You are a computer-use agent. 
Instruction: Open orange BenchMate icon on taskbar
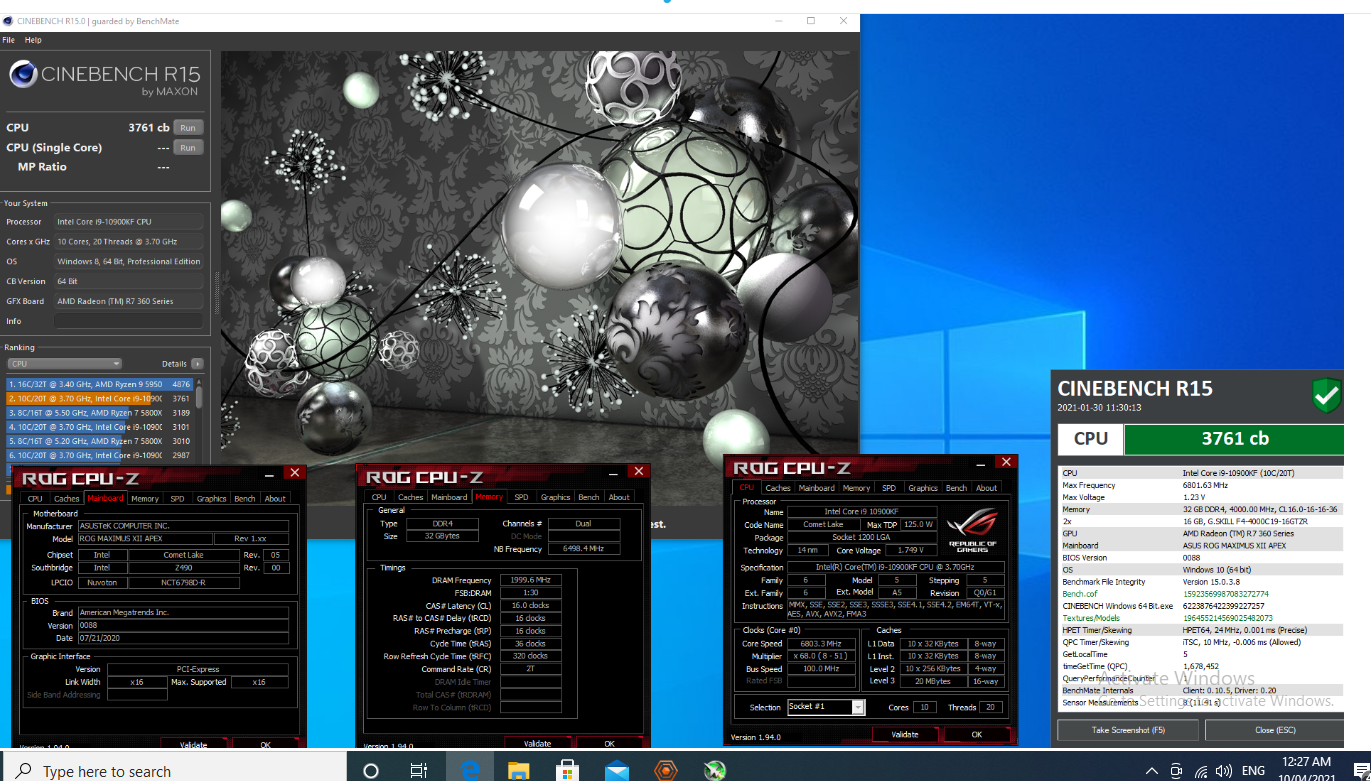pos(666,771)
